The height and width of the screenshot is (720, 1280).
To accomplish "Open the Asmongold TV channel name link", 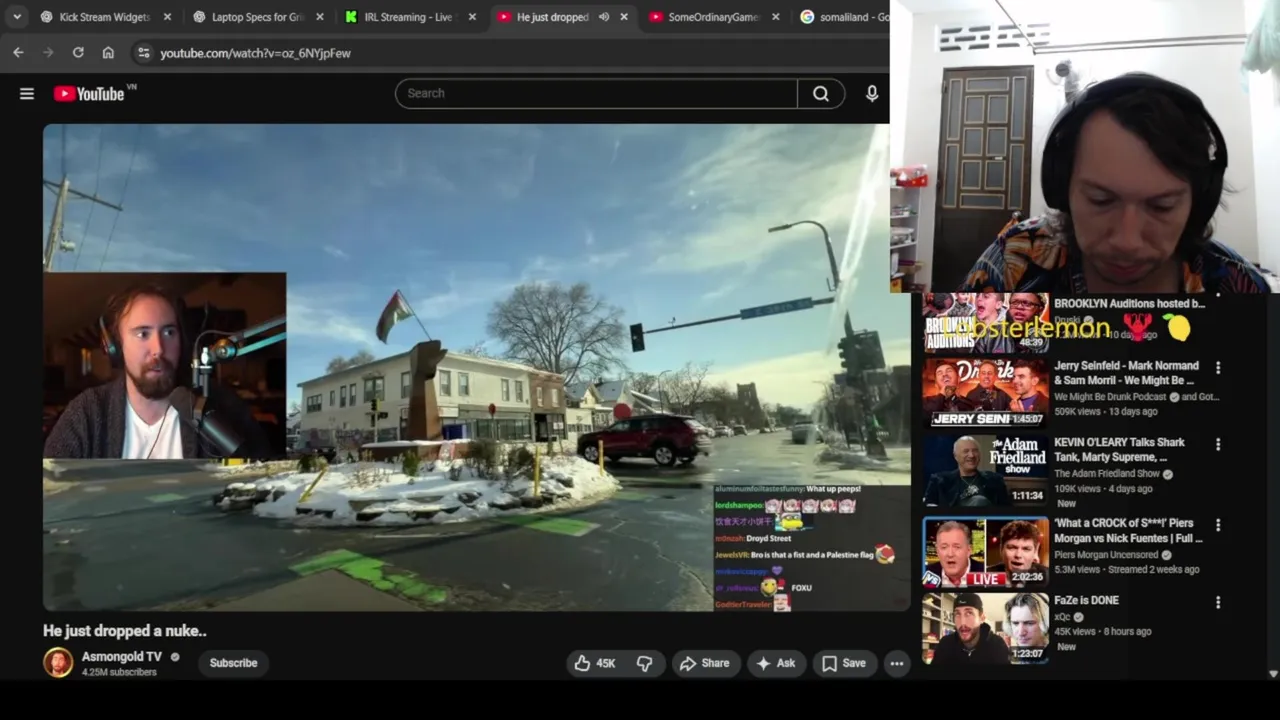I will click(x=121, y=657).
